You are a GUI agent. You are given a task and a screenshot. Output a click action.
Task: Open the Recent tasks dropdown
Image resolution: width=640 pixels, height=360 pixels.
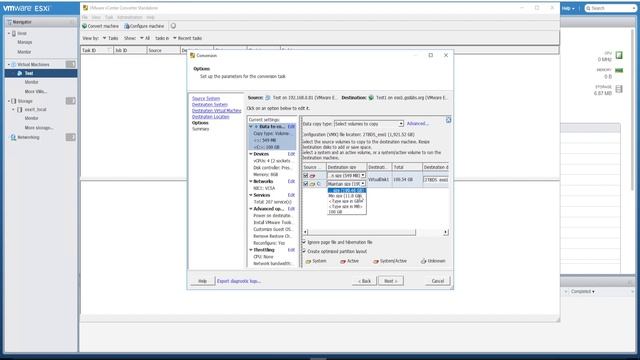click(187, 38)
